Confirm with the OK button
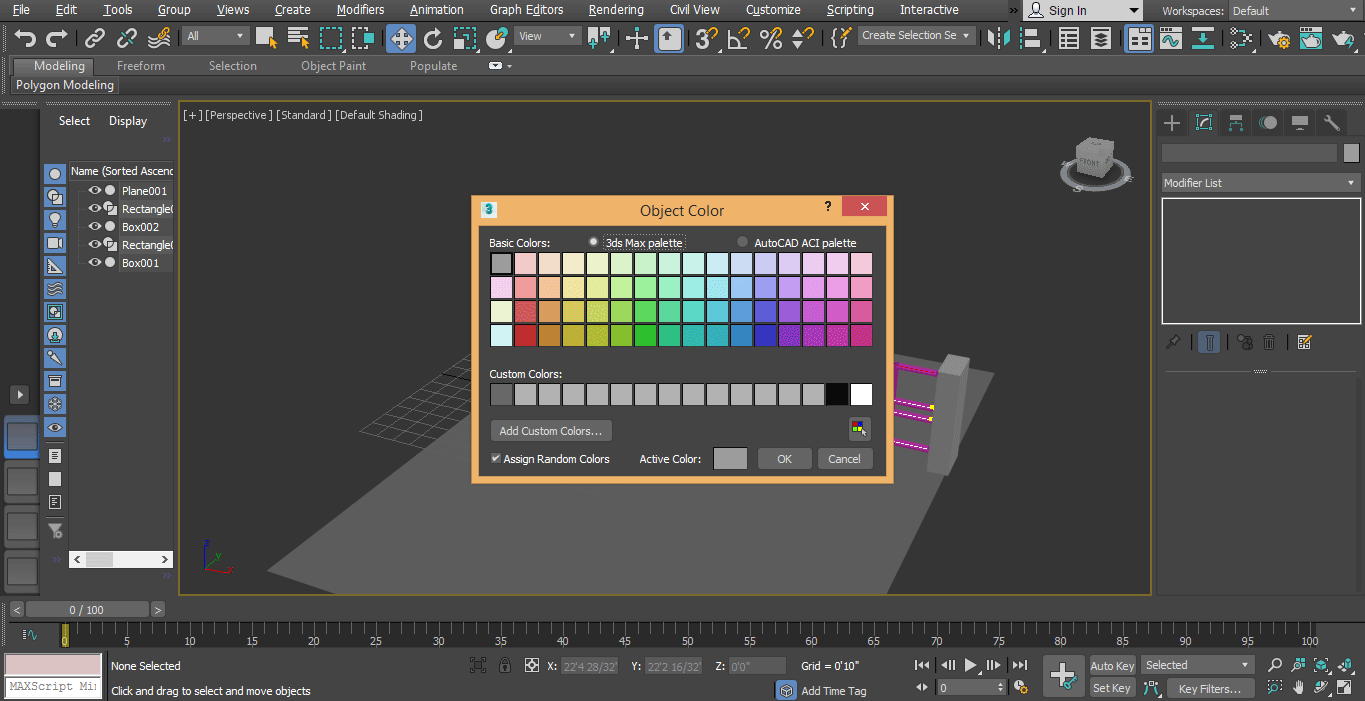 pos(784,458)
